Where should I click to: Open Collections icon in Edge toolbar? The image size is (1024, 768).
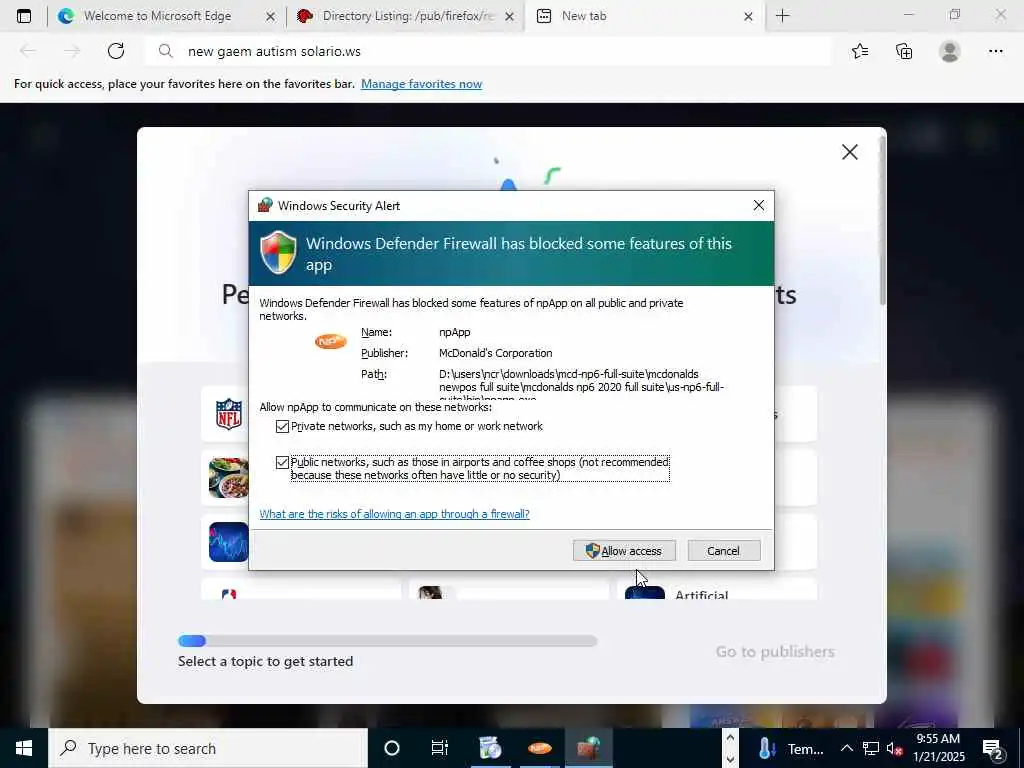[904, 51]
